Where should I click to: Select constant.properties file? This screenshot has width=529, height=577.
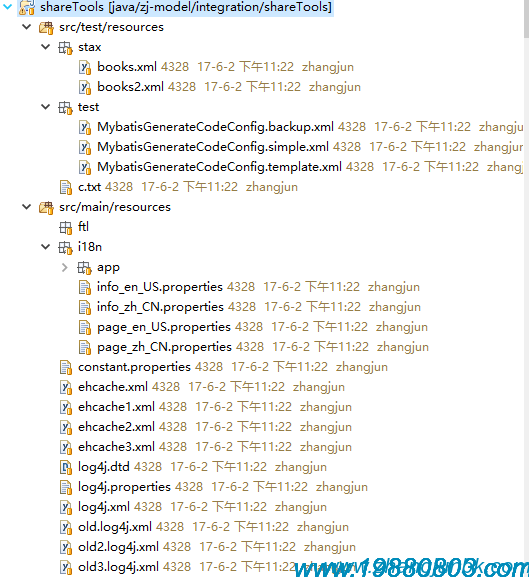tap(134, 367)
